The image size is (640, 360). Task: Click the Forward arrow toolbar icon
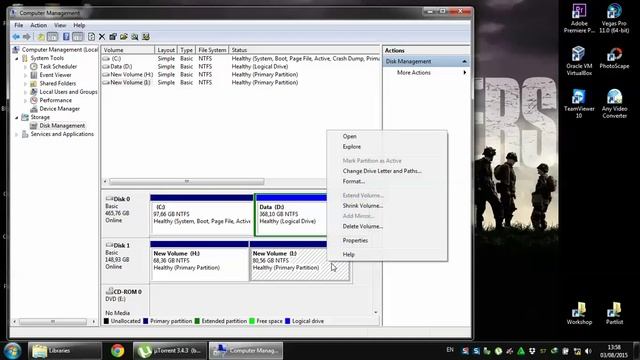coord(27,37)
